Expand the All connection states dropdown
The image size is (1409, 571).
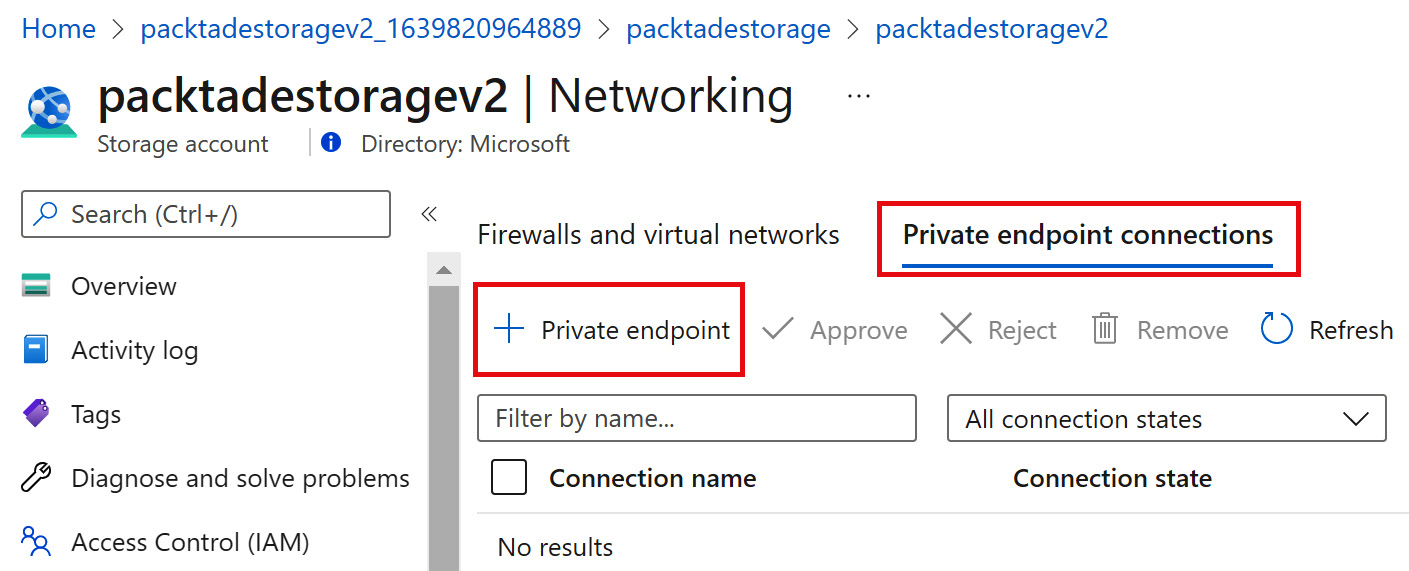tap(1166, 419)
